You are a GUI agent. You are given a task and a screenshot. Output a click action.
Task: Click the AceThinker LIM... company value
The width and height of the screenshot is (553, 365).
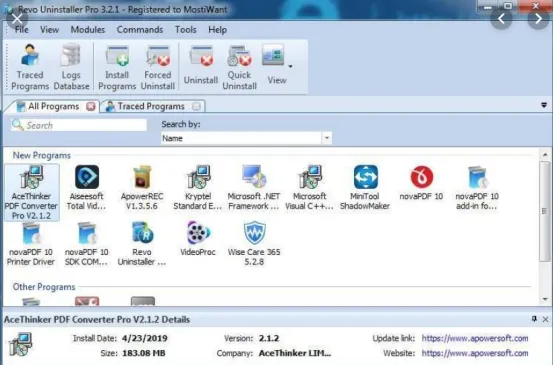coord(295,353)
